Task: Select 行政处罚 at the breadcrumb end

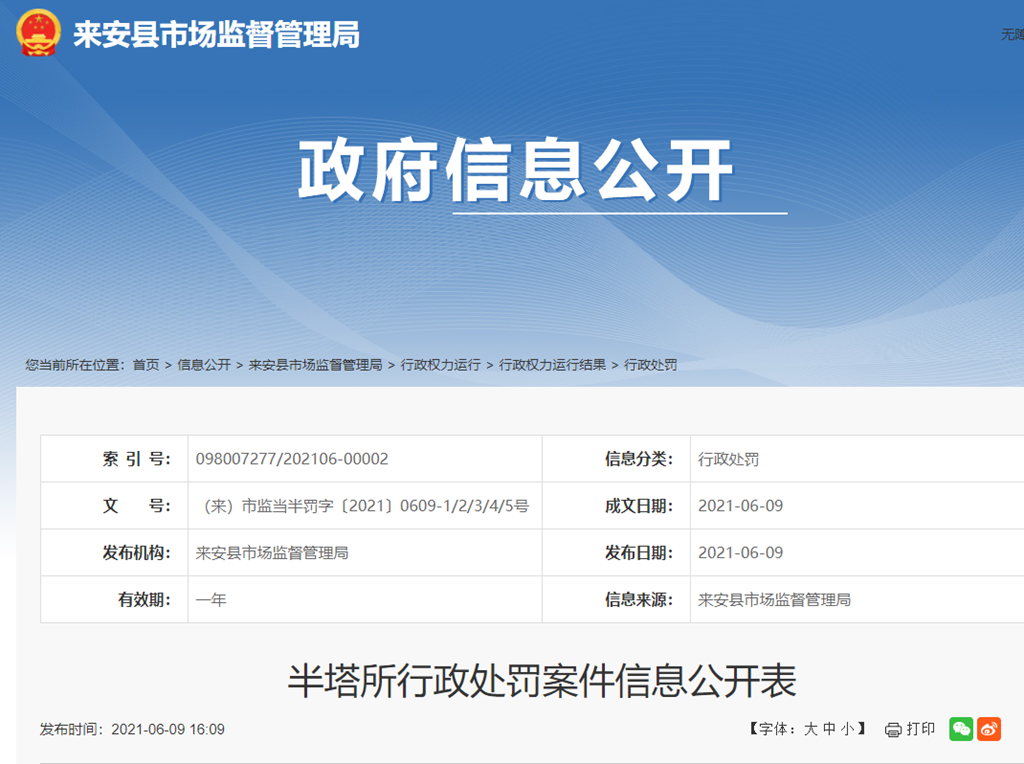Action: tap(650, 365)
